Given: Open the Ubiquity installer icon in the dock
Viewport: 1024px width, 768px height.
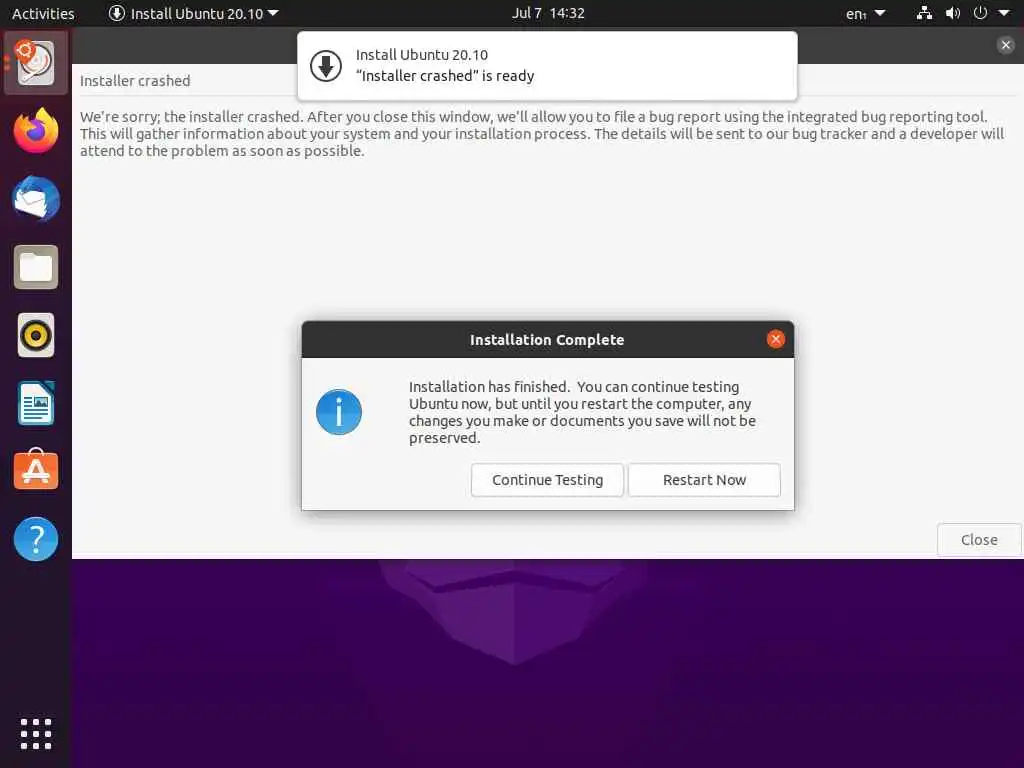Looking at the screenshot, I should [36, 63].
